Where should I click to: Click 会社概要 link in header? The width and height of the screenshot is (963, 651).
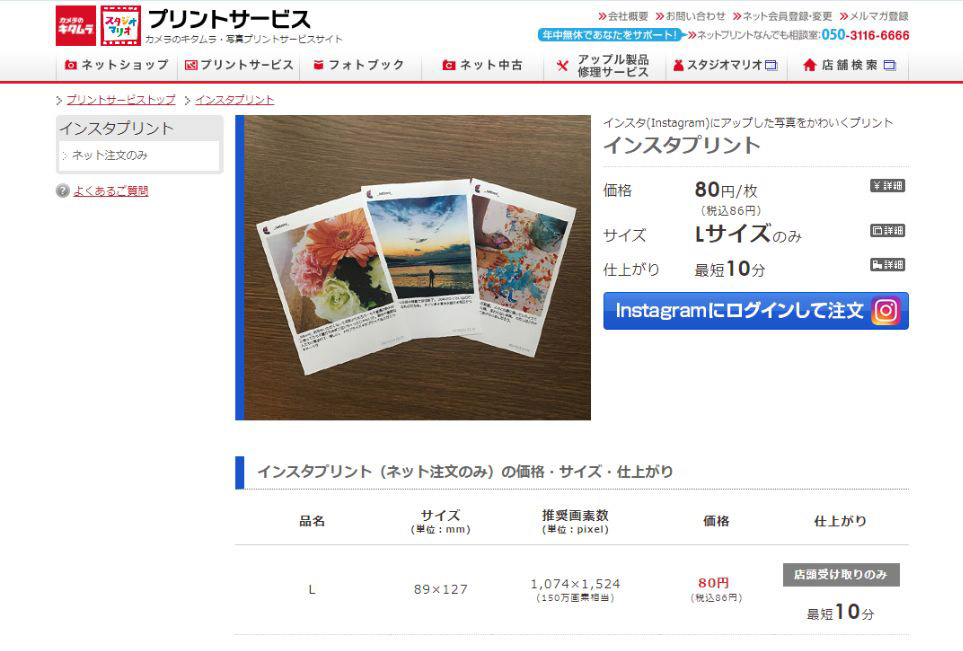click(x=628, y=16)
